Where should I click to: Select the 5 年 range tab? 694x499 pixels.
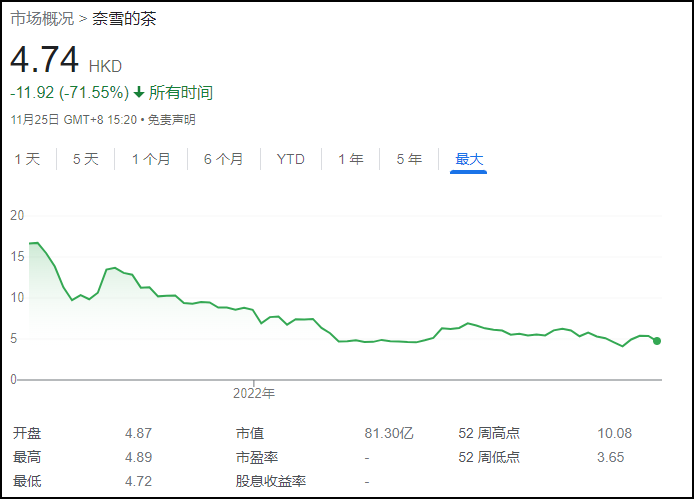pyautogui.click(x=409, y=159)
